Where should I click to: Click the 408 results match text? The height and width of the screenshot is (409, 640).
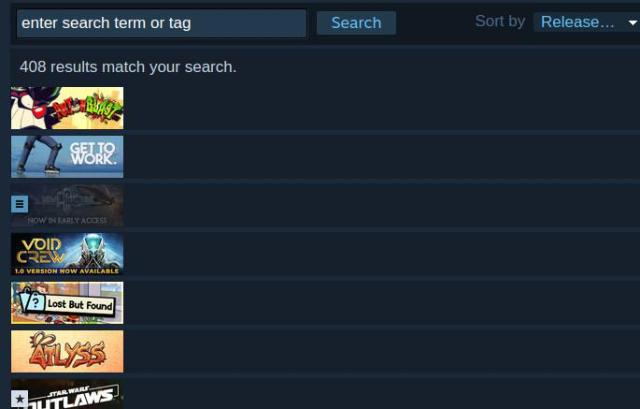click(x=128, y=67)
